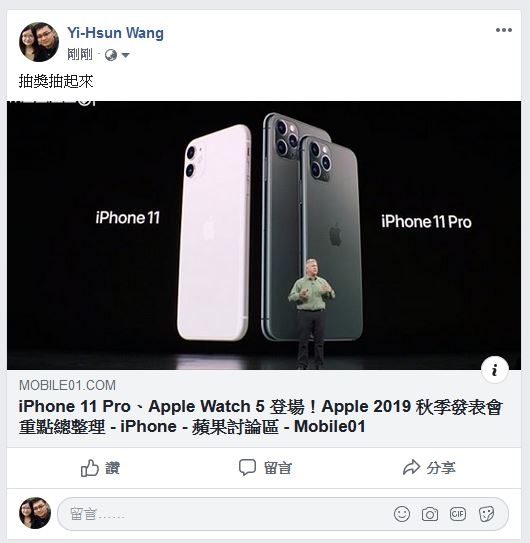530x543 pixels.
Task: Add a GIF to the comment
Action: (458, 514)
